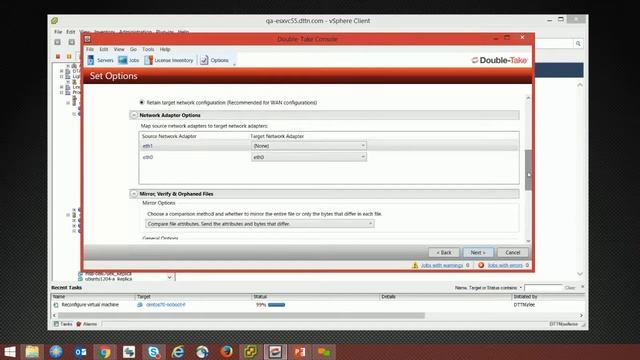Collapse the Network Adapter Options section
Viewport: 640px width, 360px height.
coord(134,116)
